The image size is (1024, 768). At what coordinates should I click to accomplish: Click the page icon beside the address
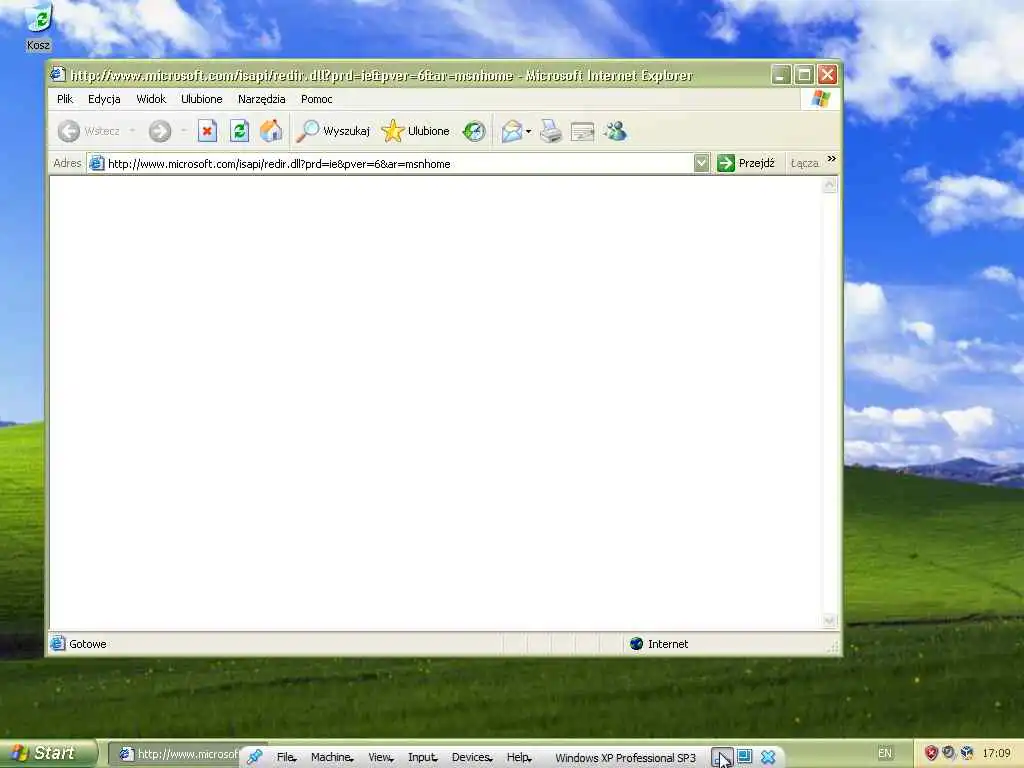coord(97,163)
